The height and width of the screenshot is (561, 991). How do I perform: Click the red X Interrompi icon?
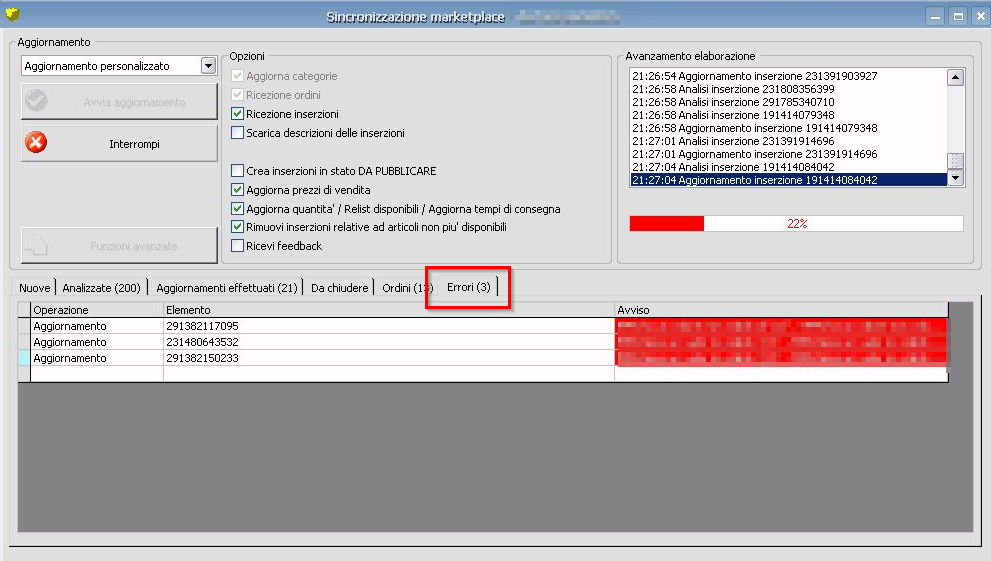pos(36,142)
